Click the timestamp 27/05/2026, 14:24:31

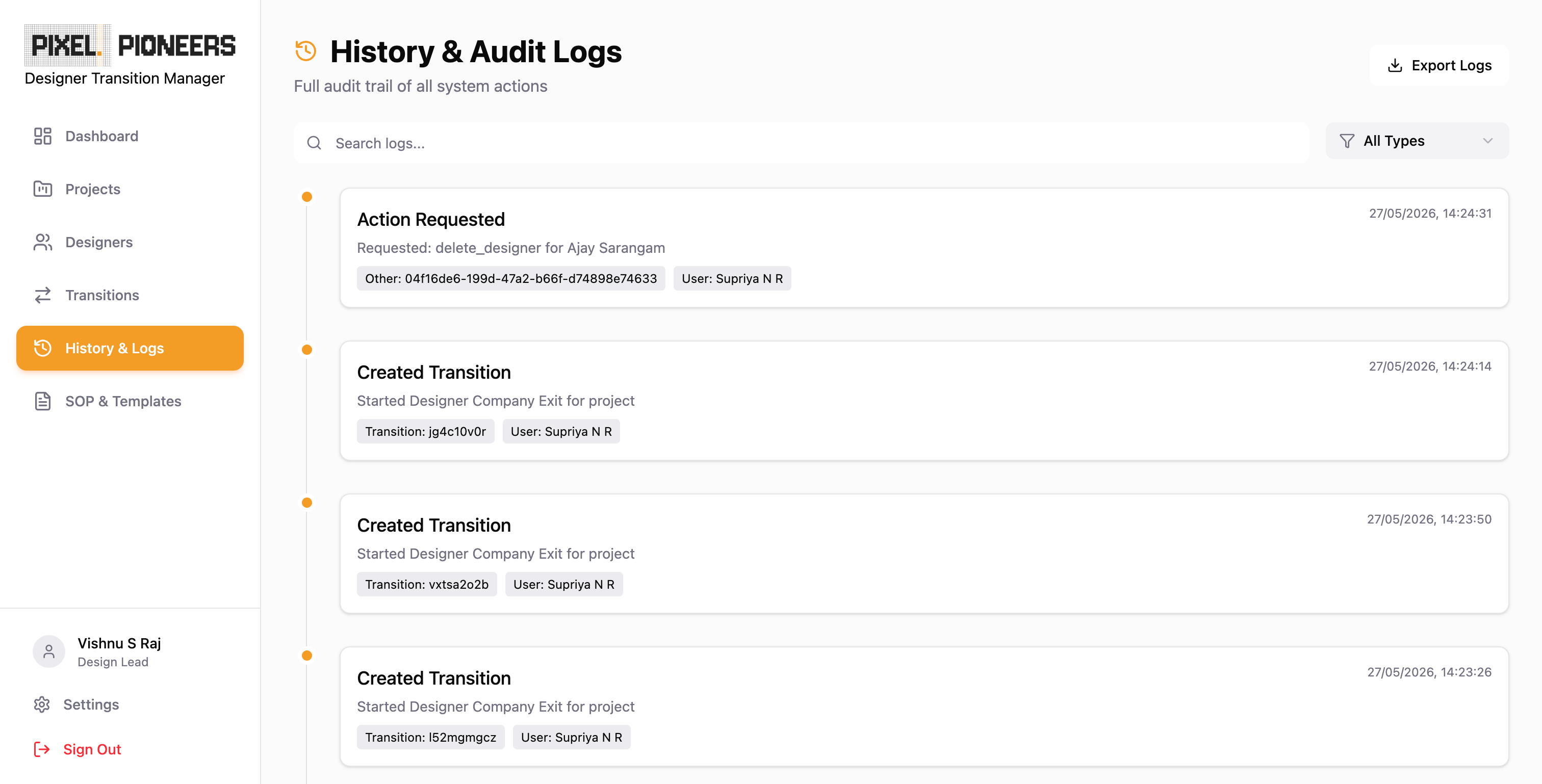click(x=1430, y=214)
